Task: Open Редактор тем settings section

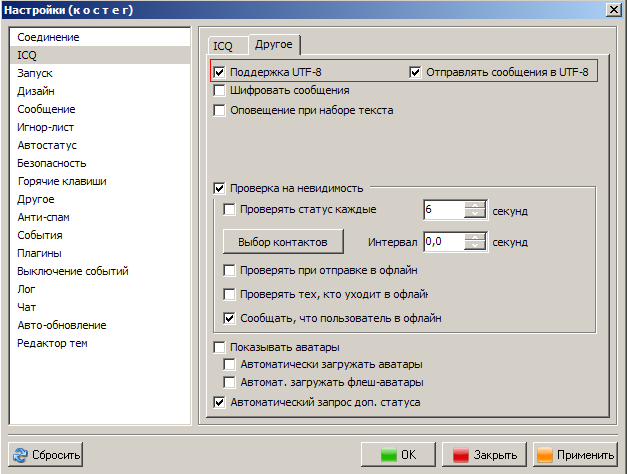Action: (100, 343)
